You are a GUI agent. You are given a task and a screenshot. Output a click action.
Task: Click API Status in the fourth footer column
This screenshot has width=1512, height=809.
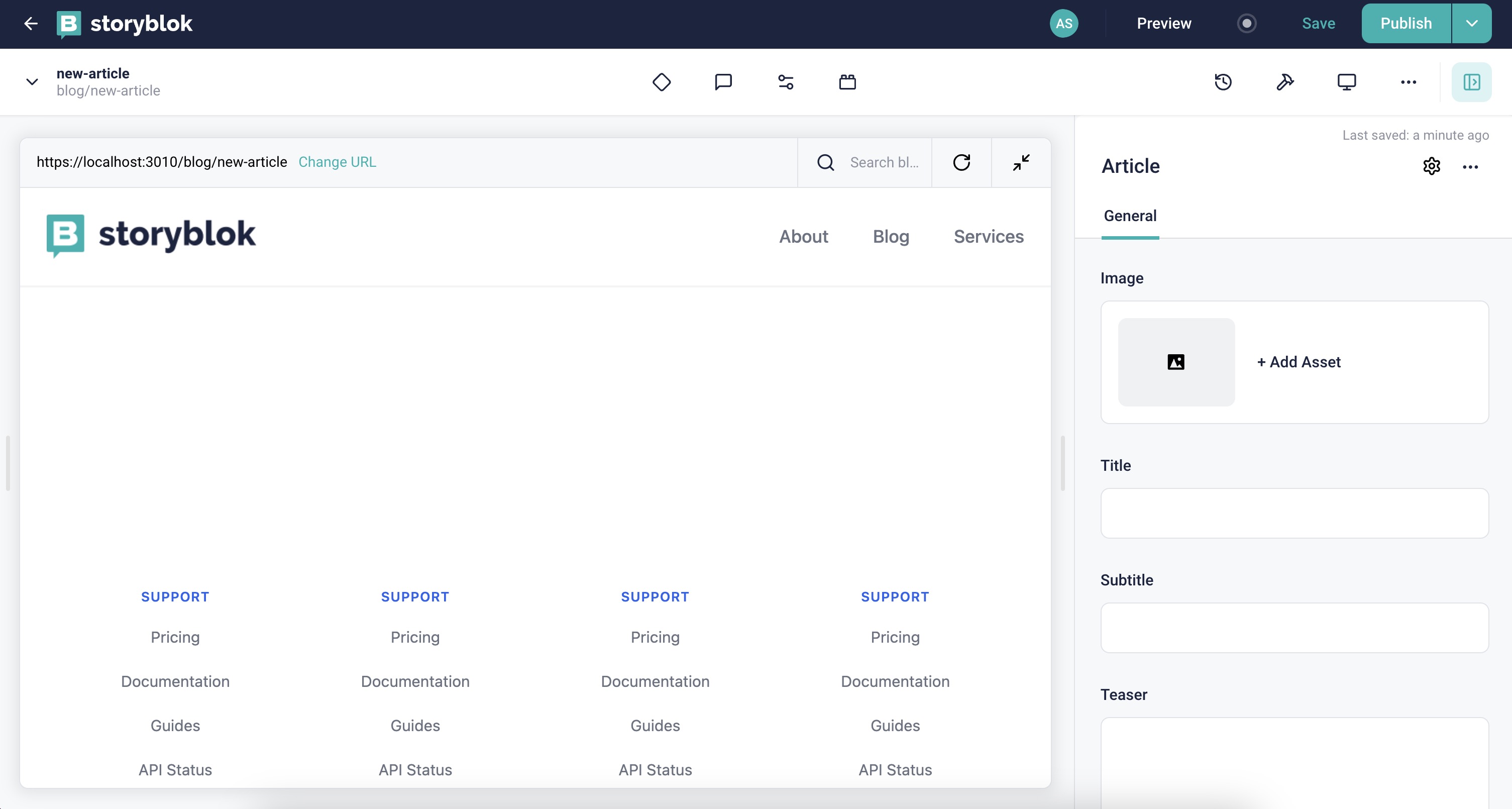click(895, 770)
